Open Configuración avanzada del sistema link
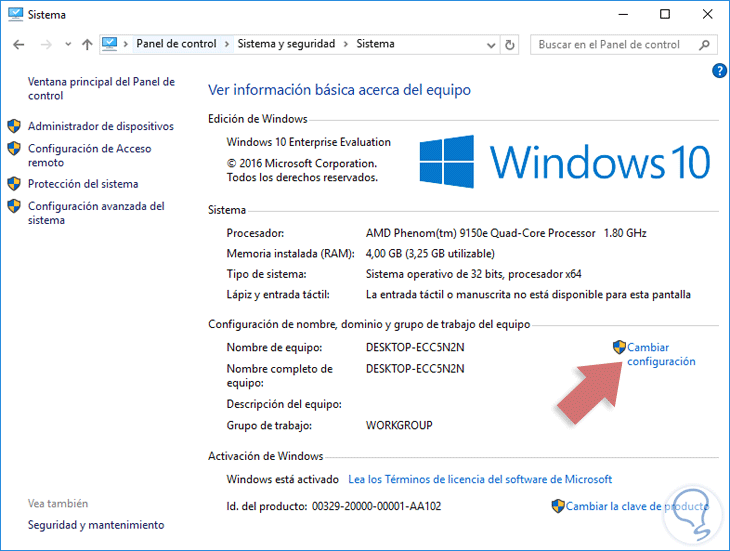The image size is (730, 551). click(x=96, y=213)
